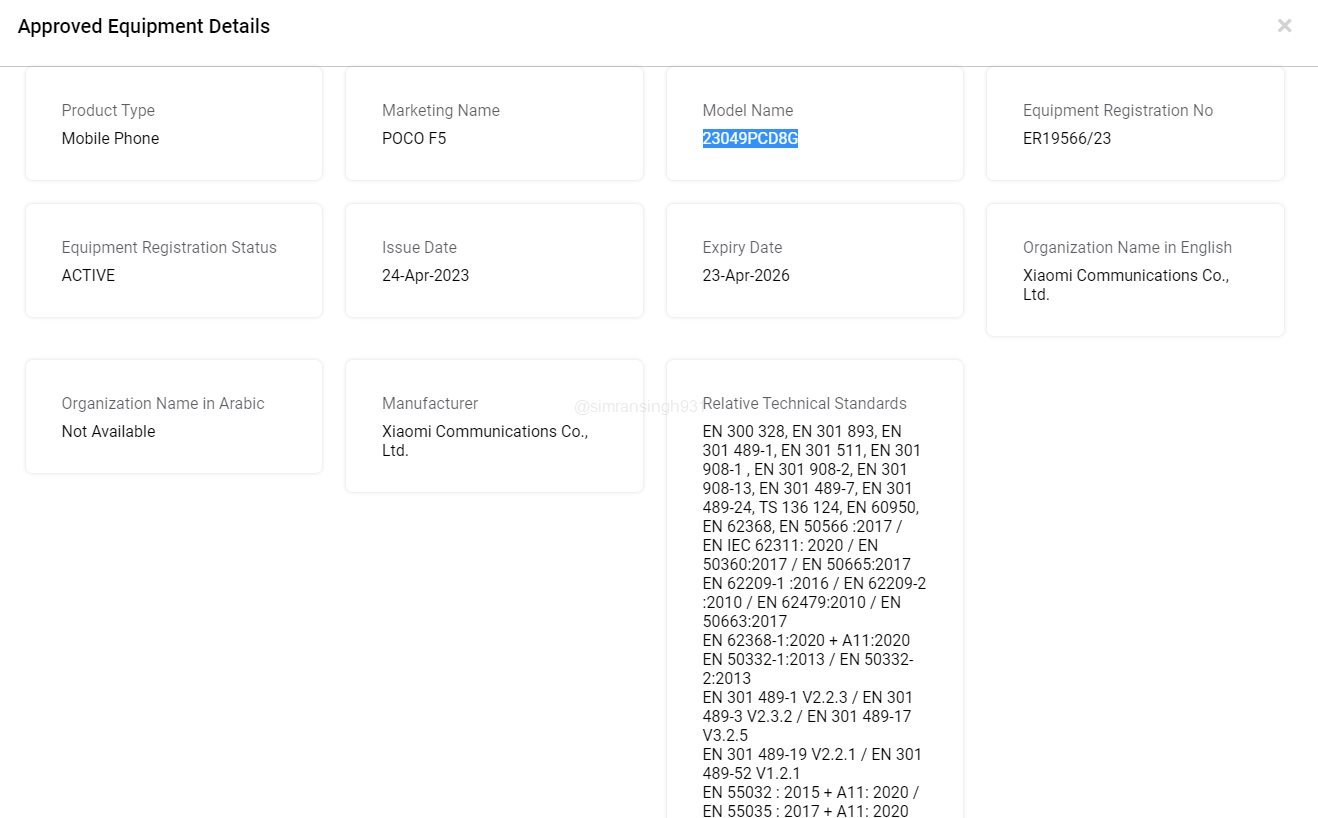Click the line "EN 62209-1 :2016 / EN 62209-2"
This screenshot has height=818, width=1318.
[814, 584]
